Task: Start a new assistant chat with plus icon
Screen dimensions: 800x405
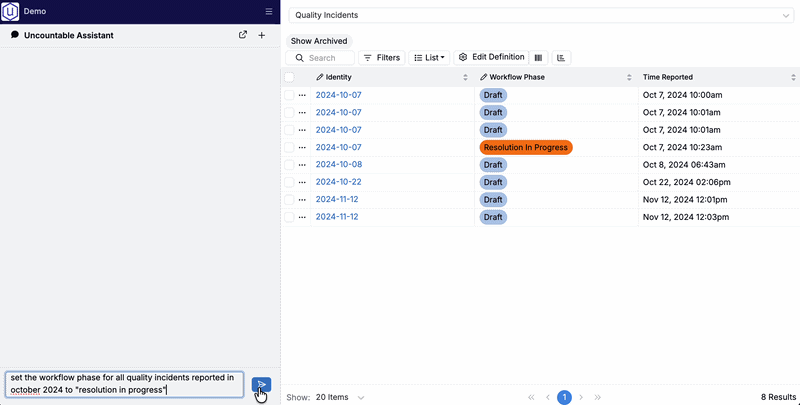Action: point(262,35)
